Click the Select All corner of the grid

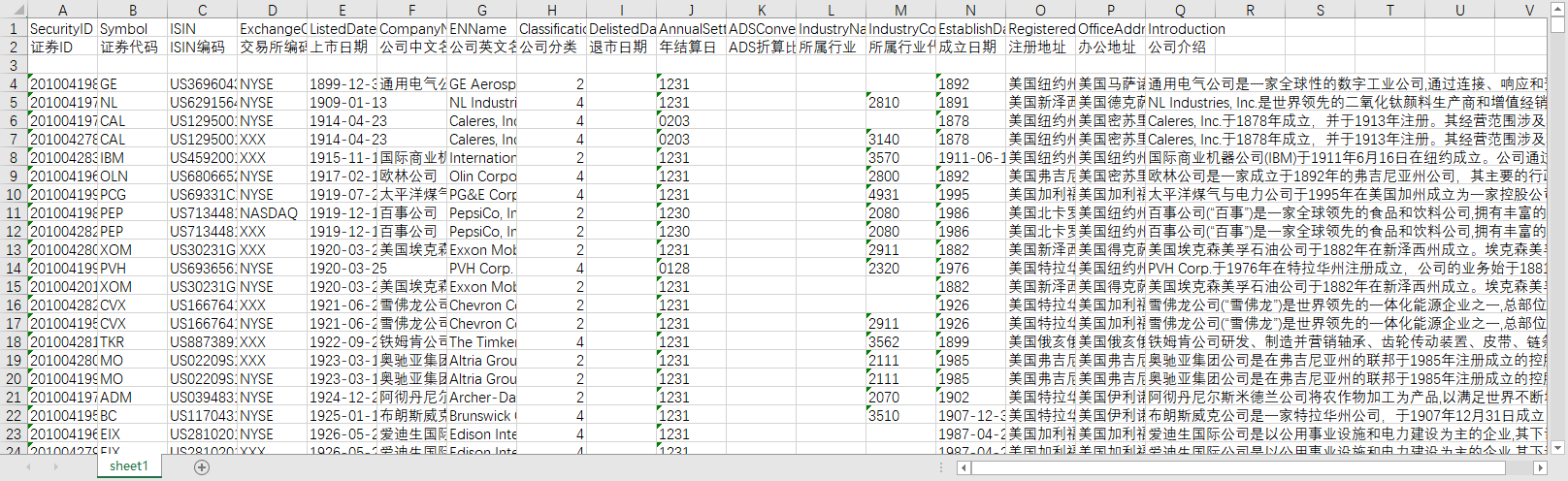[14, 10]
